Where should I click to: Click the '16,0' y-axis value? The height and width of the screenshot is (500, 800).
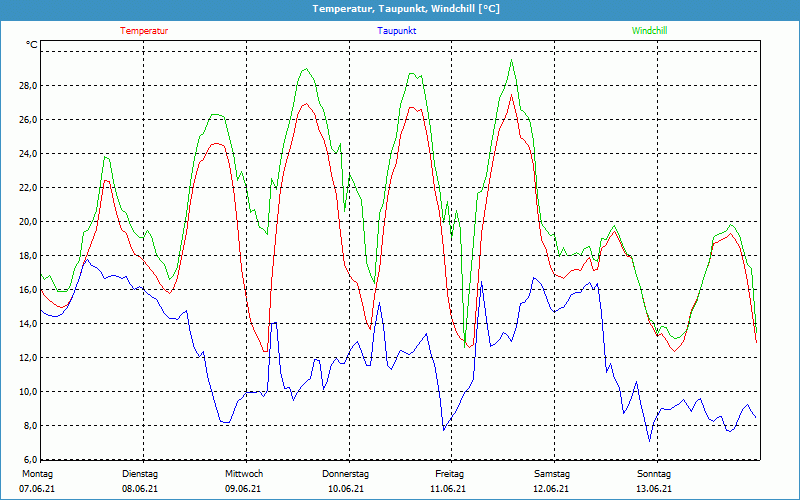coord(28,290)
